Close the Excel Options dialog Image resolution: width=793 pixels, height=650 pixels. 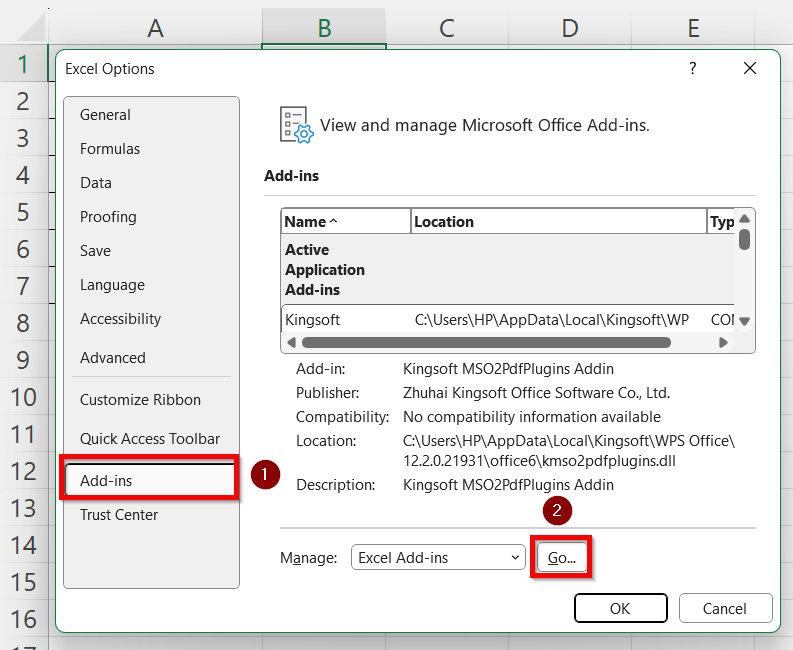750,69
